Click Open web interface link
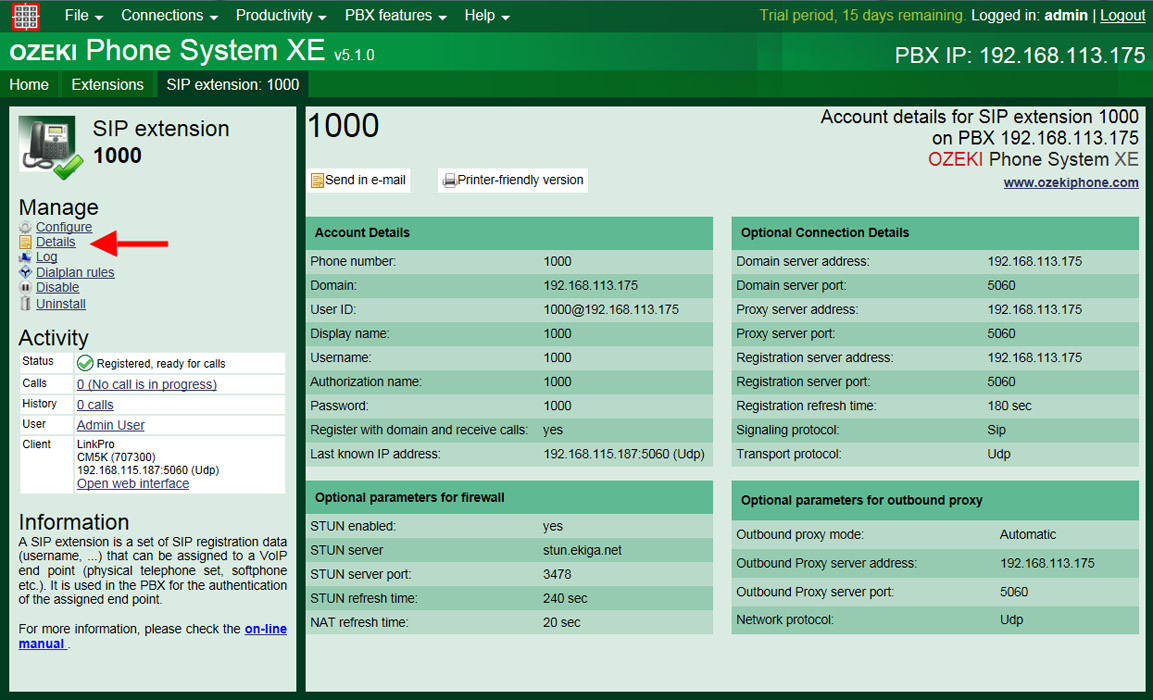Viewport: 1153px width, 700px height. (x=133, y=484)
